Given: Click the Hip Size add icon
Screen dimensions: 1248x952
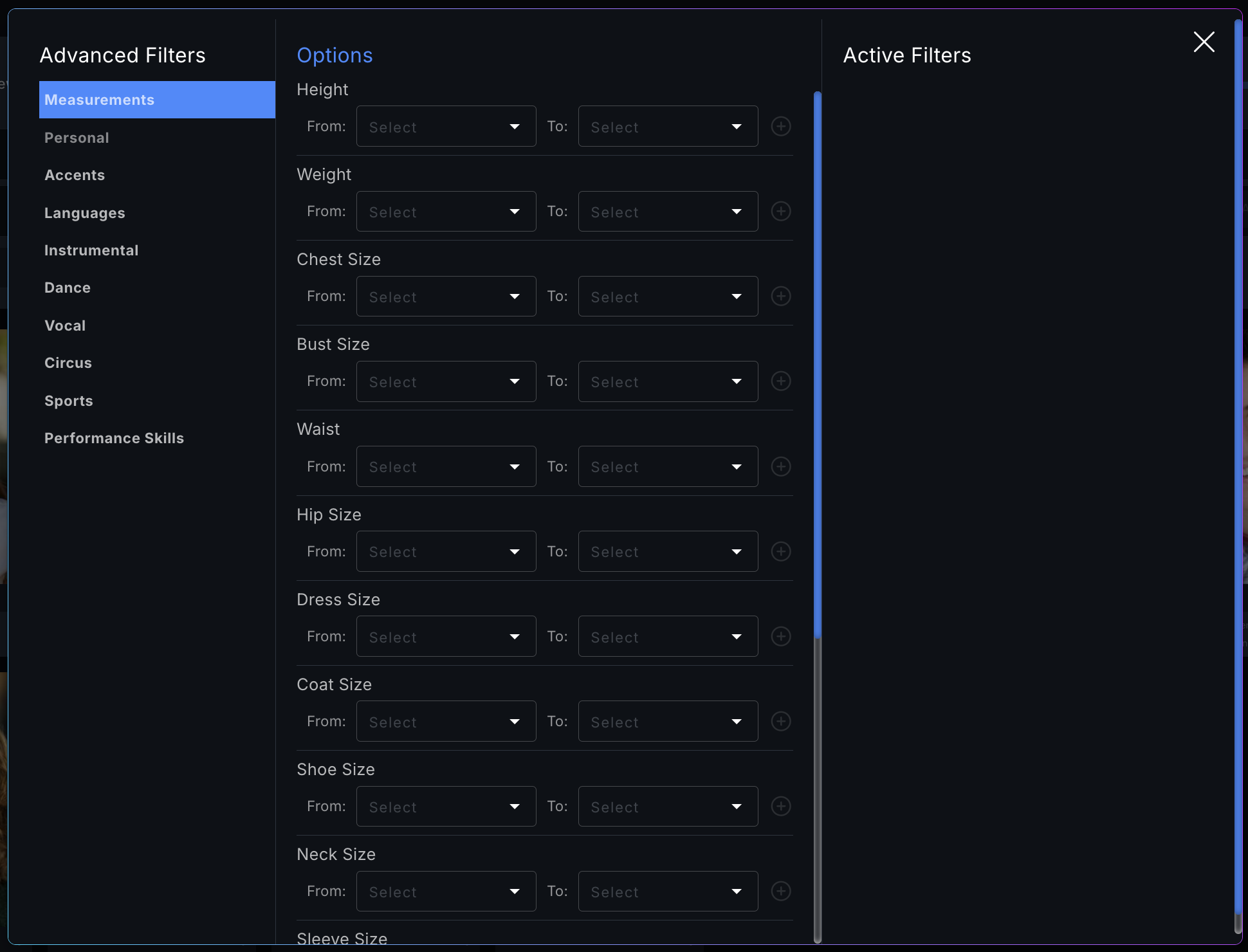Looking at the screenshot, I should point(781,551).
